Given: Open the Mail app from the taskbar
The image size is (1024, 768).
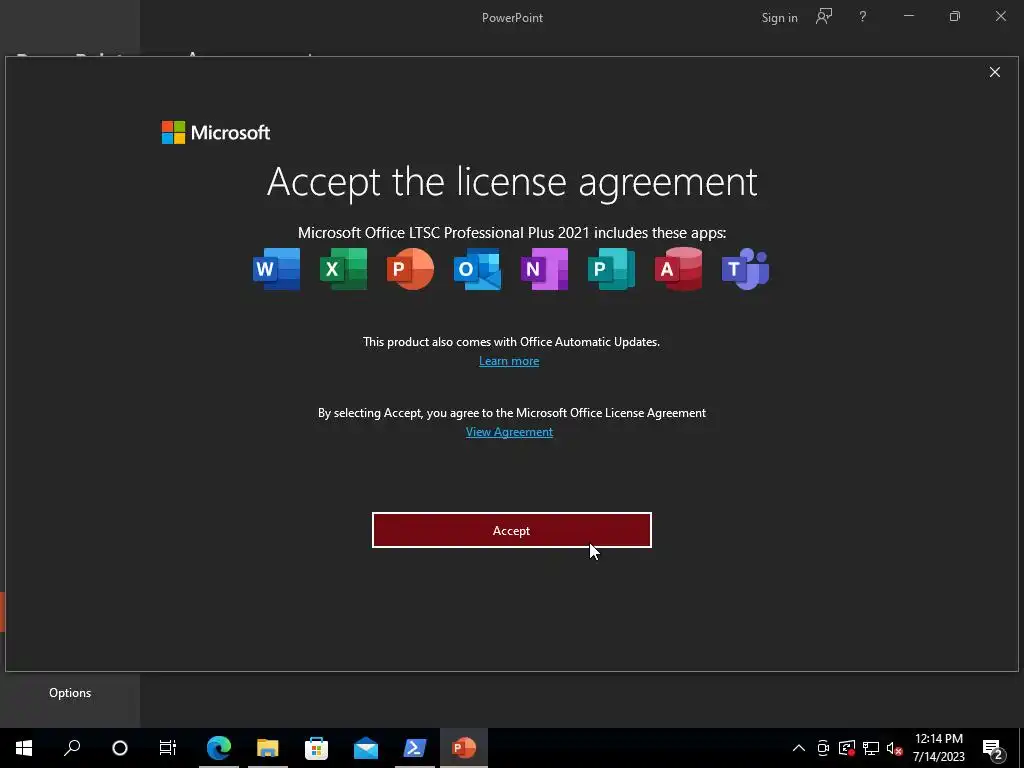Looking at the screenshot, I should (366, 748).
